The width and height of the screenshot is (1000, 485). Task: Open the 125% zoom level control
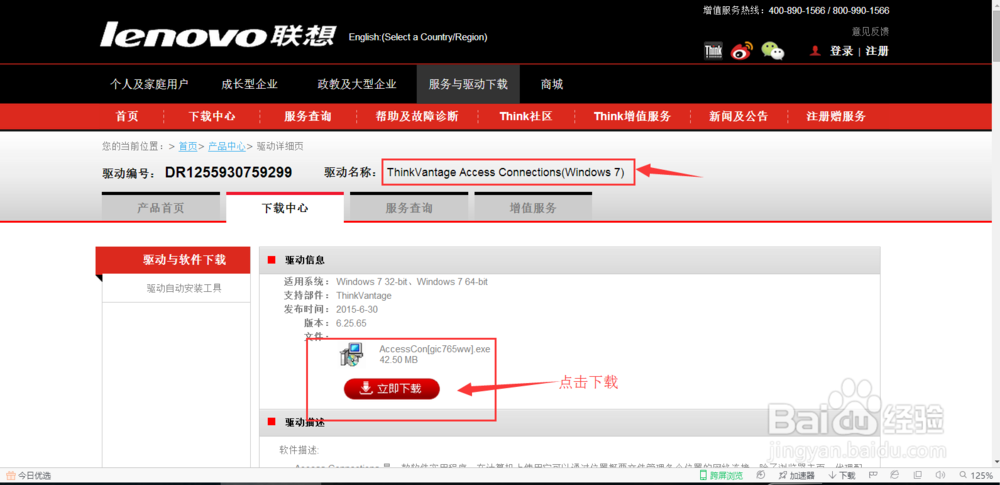click(x=976, y=475)
